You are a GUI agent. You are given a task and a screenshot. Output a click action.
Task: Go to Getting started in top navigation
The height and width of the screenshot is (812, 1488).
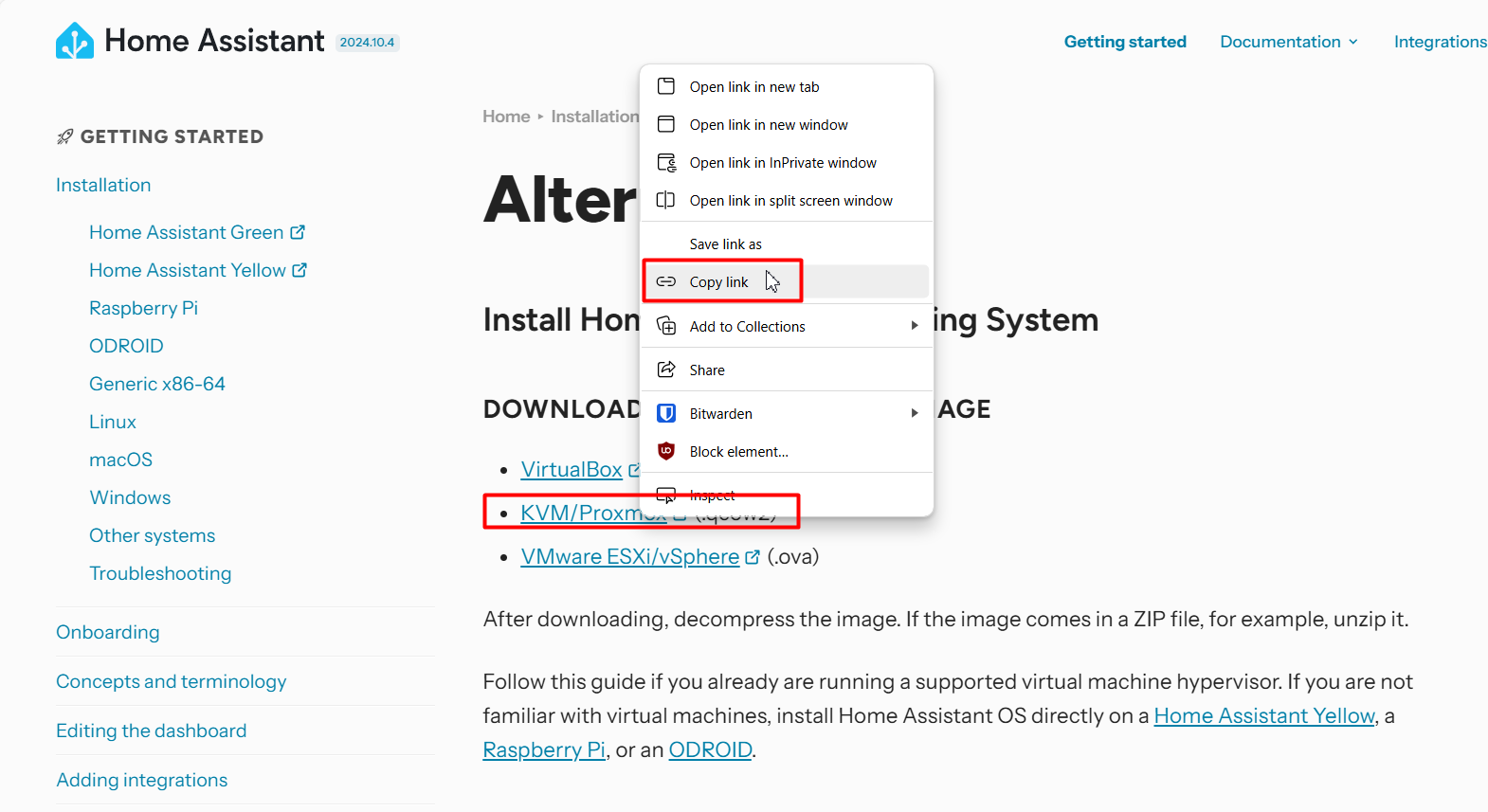(1125, 42)
